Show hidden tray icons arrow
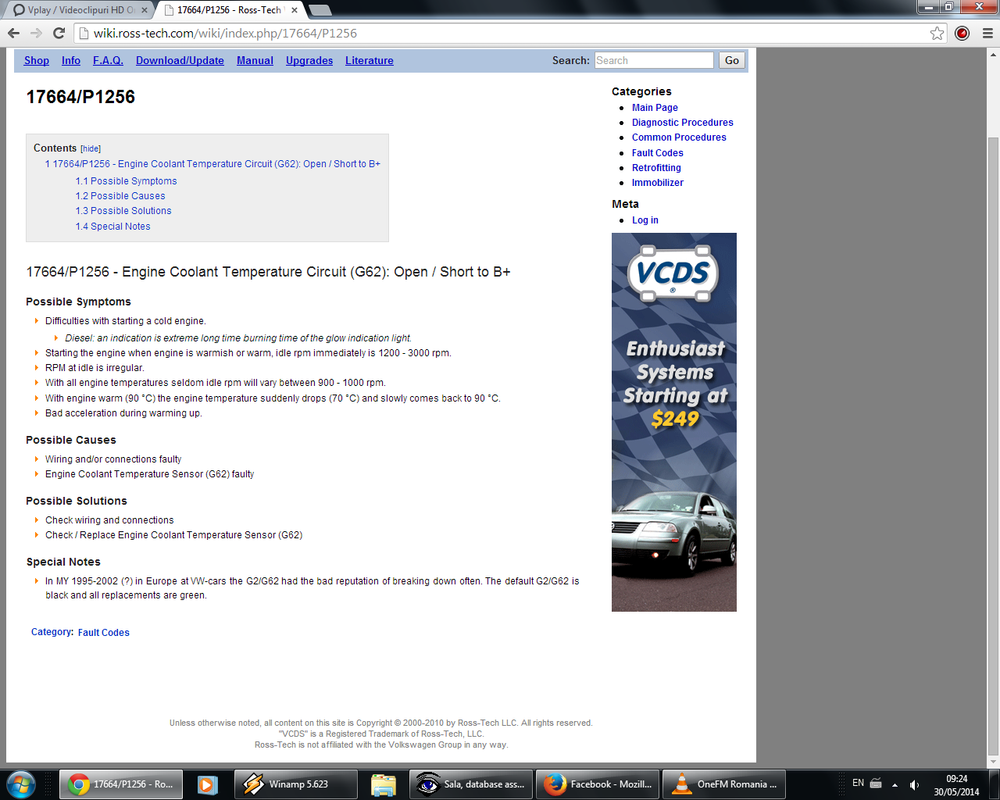The width and height of the screenshot is (1000, 800). point(894,785)
